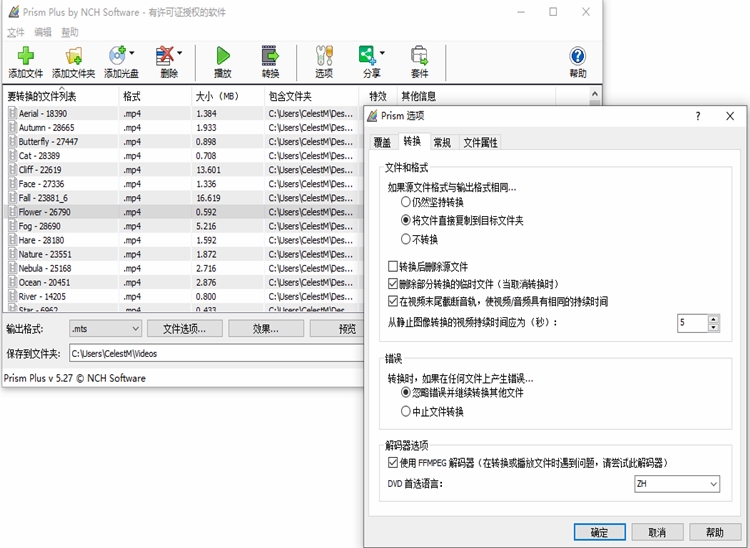Switch to 转换 tab in options
Image resolution: width=750 pixels, height=548 pixels.
pyautogui.click(x=412, y=141)
